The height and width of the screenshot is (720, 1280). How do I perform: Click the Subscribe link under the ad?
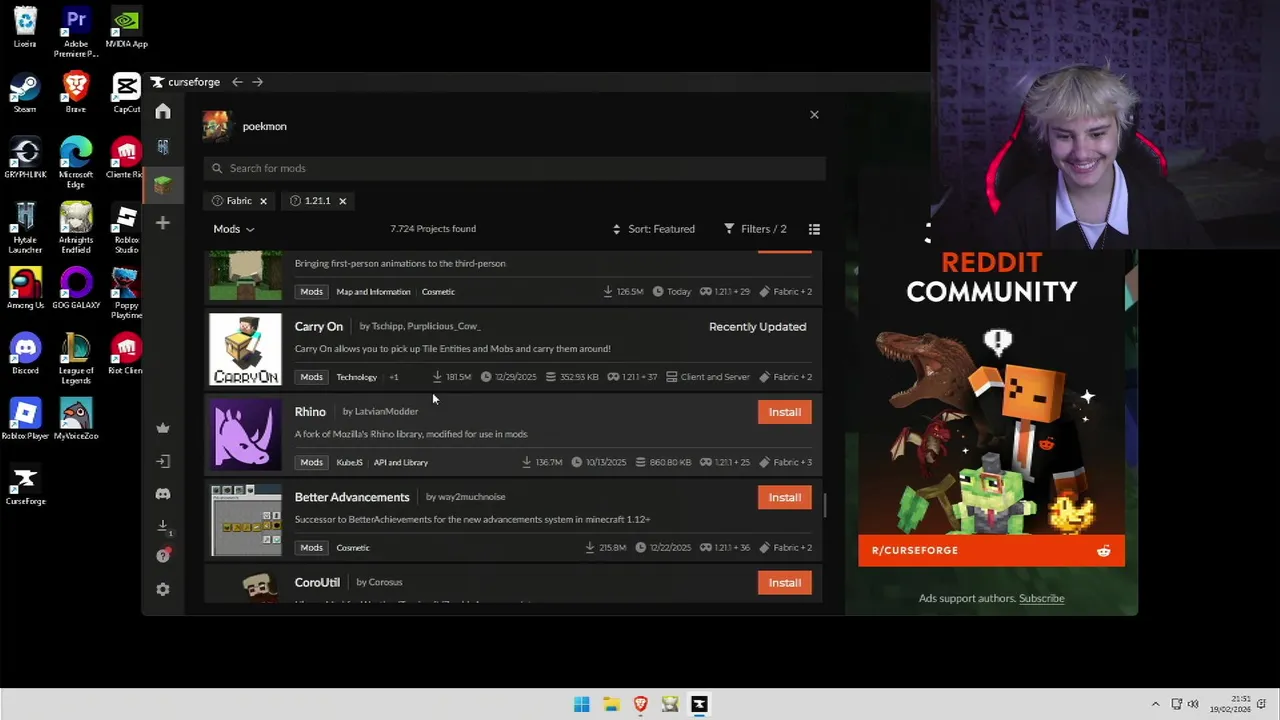(1041, 598)
